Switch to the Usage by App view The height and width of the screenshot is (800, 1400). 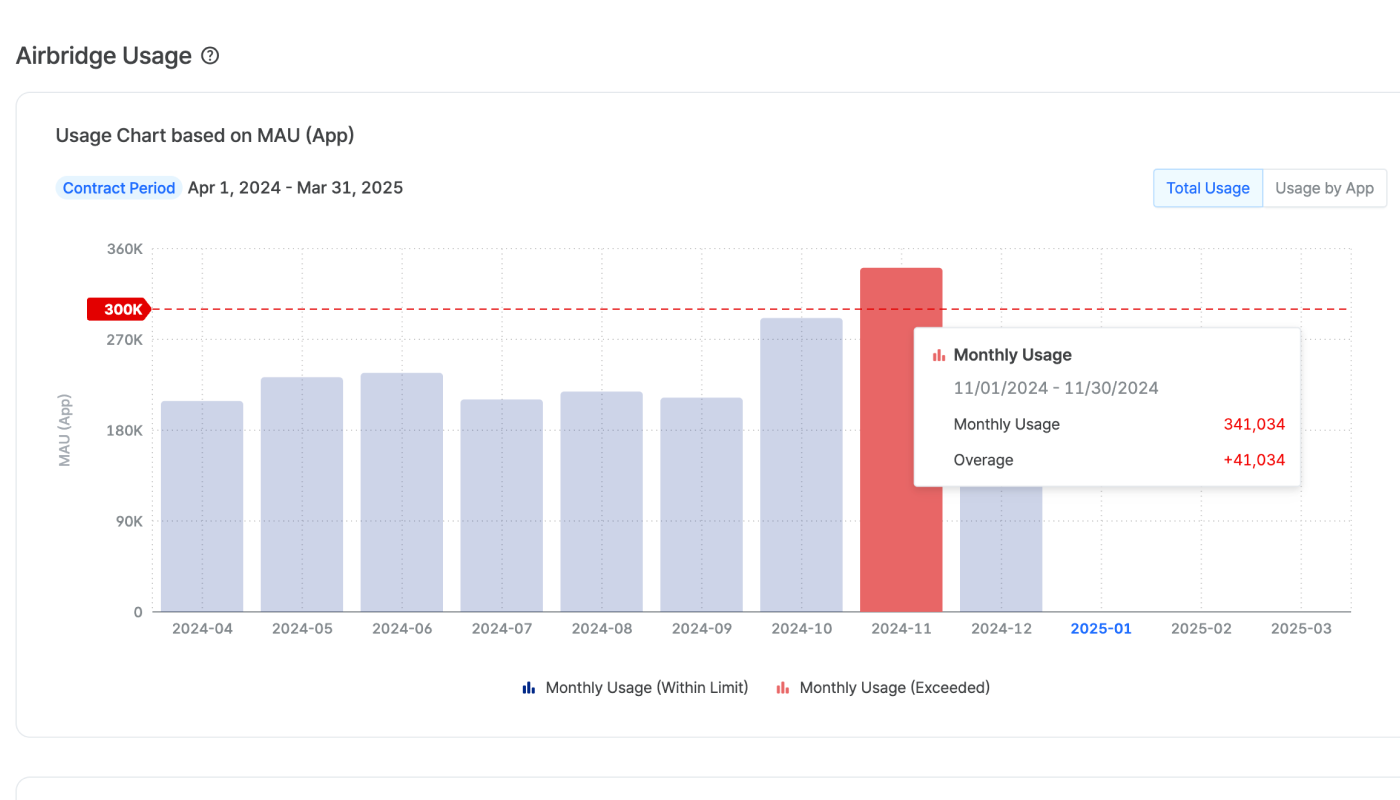tap(1325, 188)
